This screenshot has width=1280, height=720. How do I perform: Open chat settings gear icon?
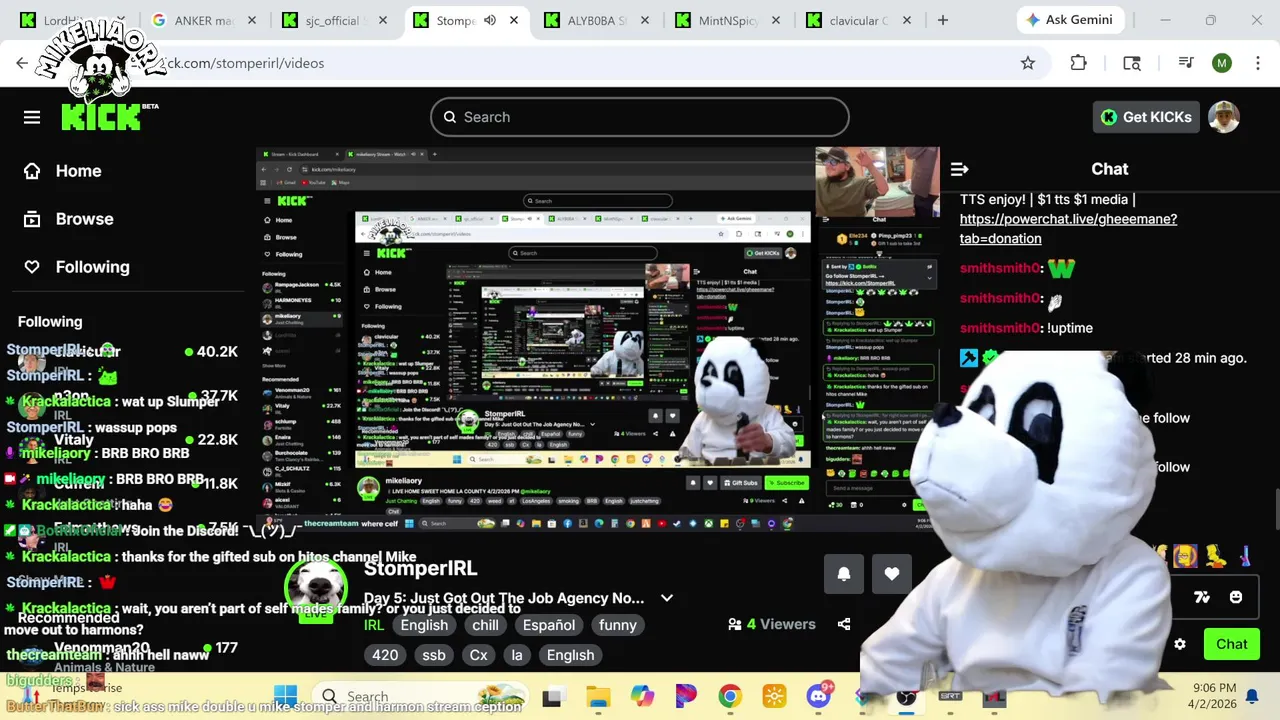click(x=1180, y=644)
